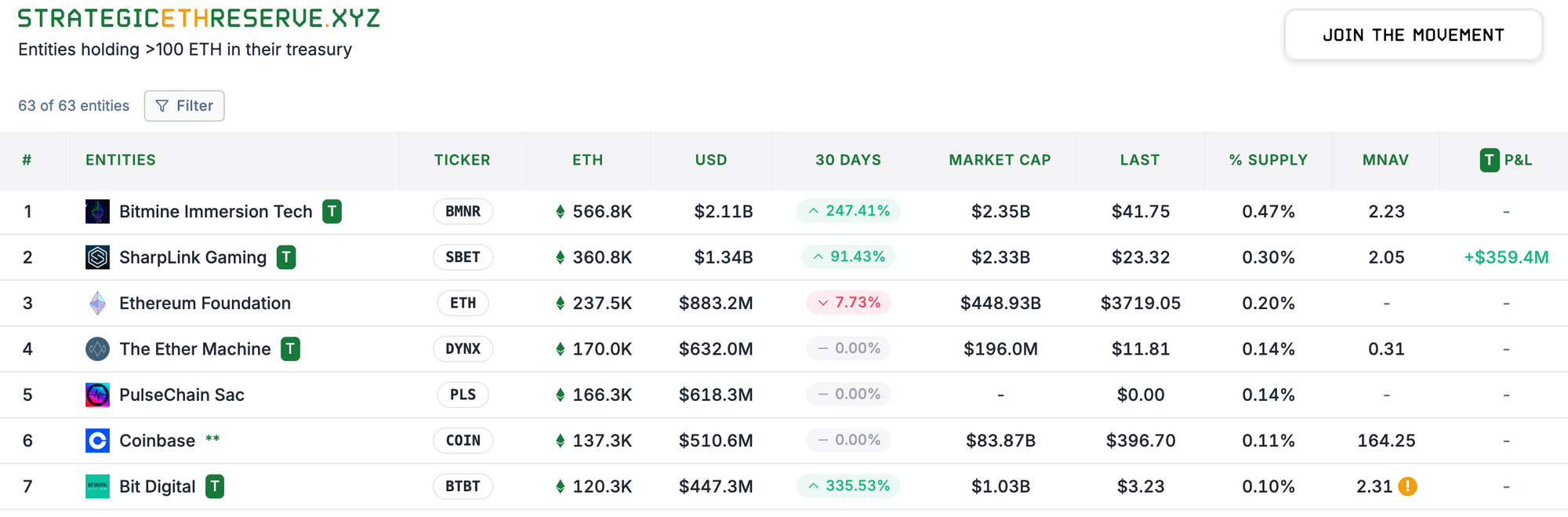Click the ETH diamond icon beside 360.8K
The image size is (1568, 517).
click(560, 257)
